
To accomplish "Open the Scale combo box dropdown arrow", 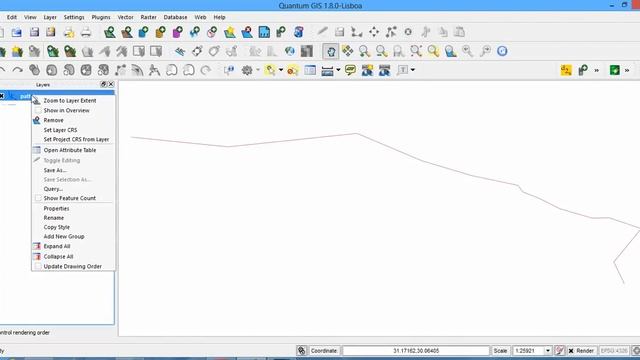I will pos(548,351).
